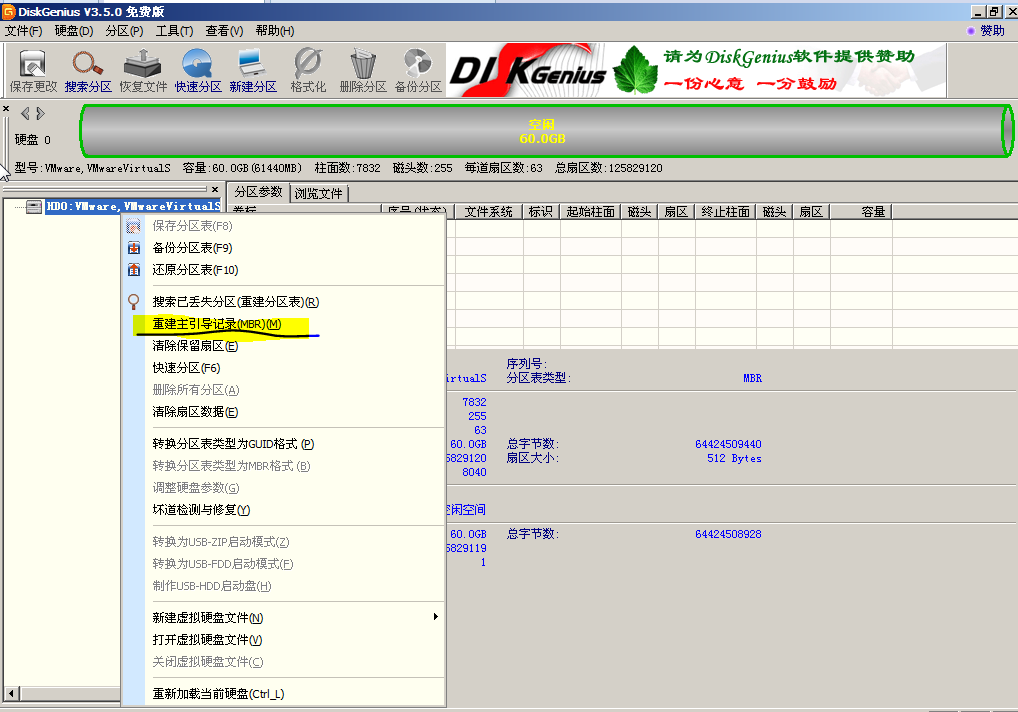The width and height of the screenshot is (1018, 712).
Task: Click the 备份分区 backup partition icon
Action: click(417, 70)
